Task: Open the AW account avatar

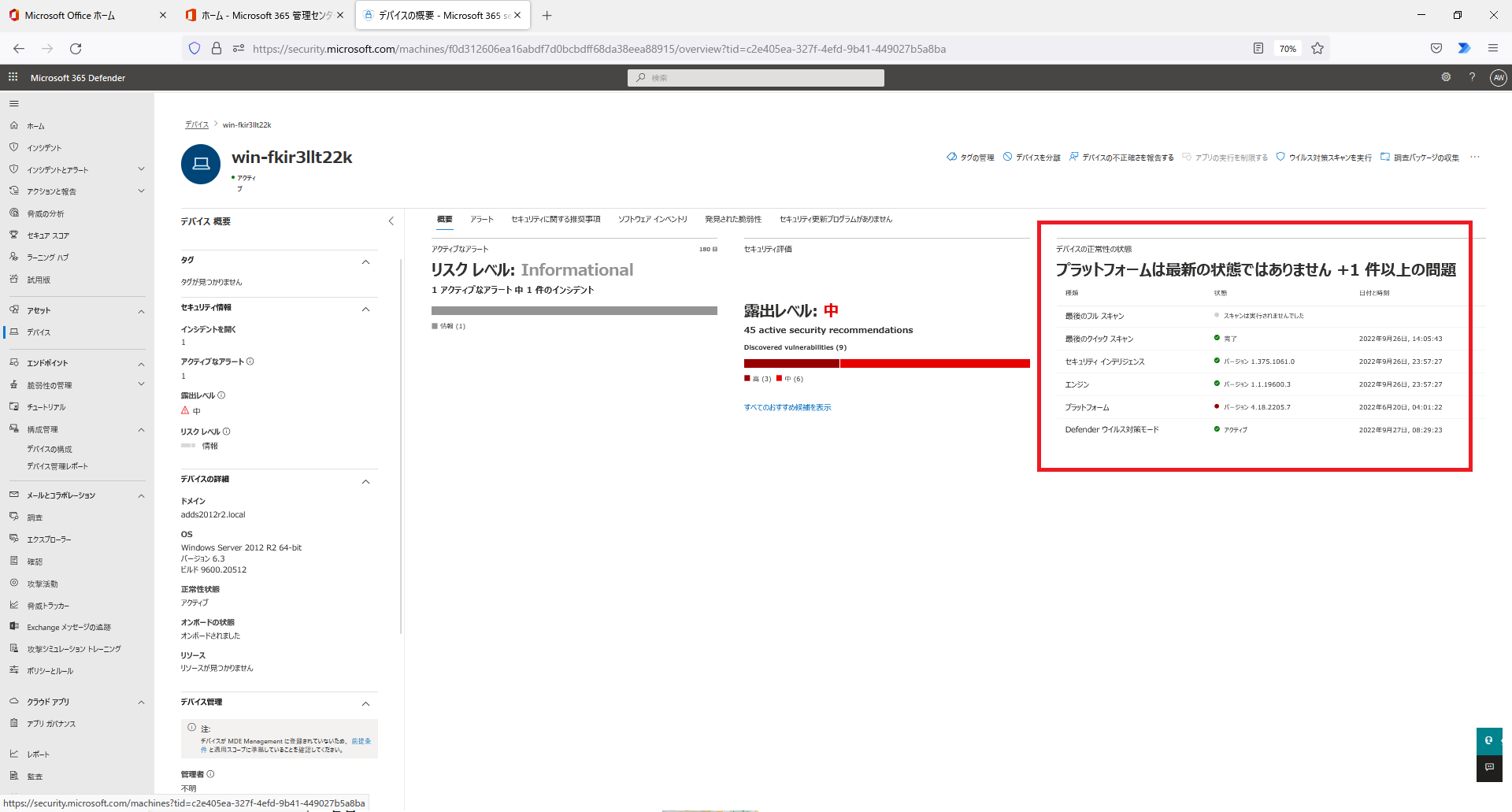Action: click(1499, 77)
